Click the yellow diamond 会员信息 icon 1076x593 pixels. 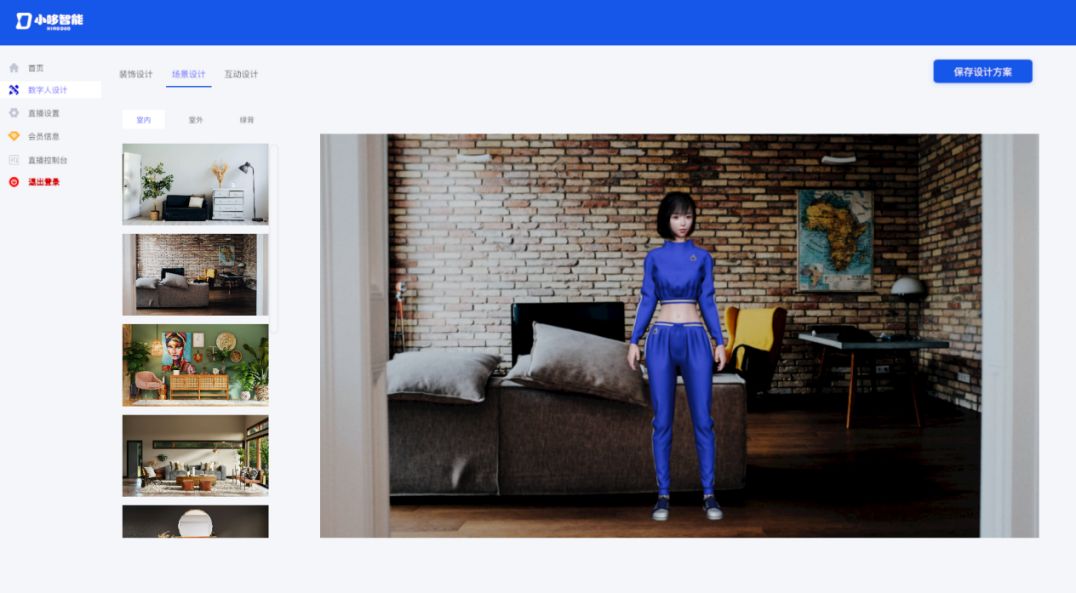point(14,136)
